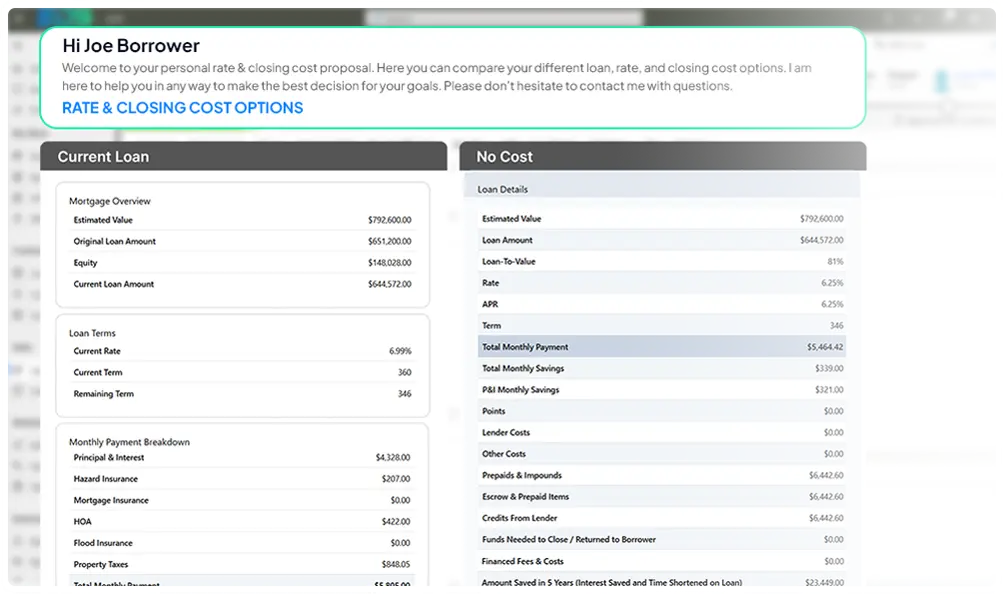The width and height of the screenshot is (1003, 594).
Task: Click the Loan Terms section title
Action: tap(93, 333)
